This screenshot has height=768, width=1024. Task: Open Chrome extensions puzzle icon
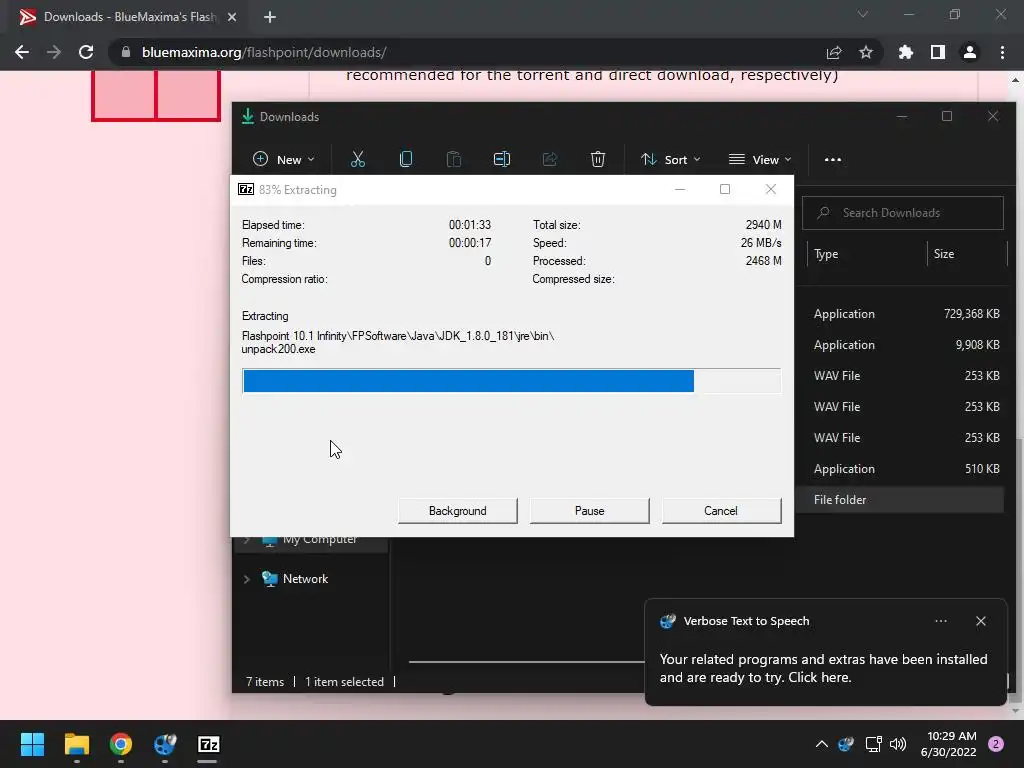coord(906,52)
